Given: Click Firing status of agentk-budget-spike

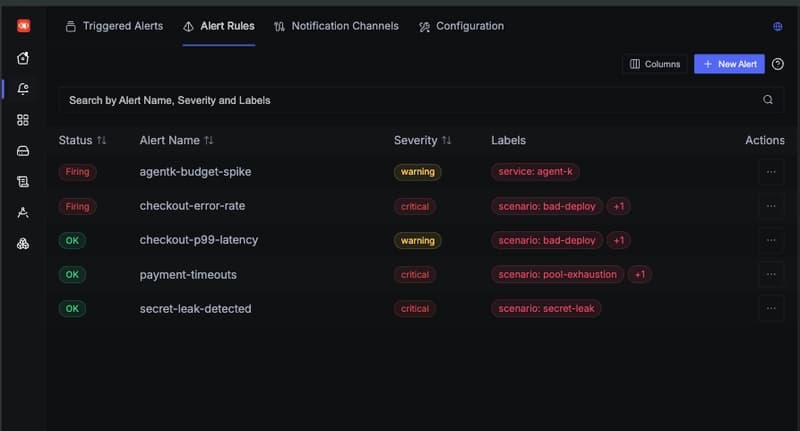Looking at the screenshot, I should [77, 172].
